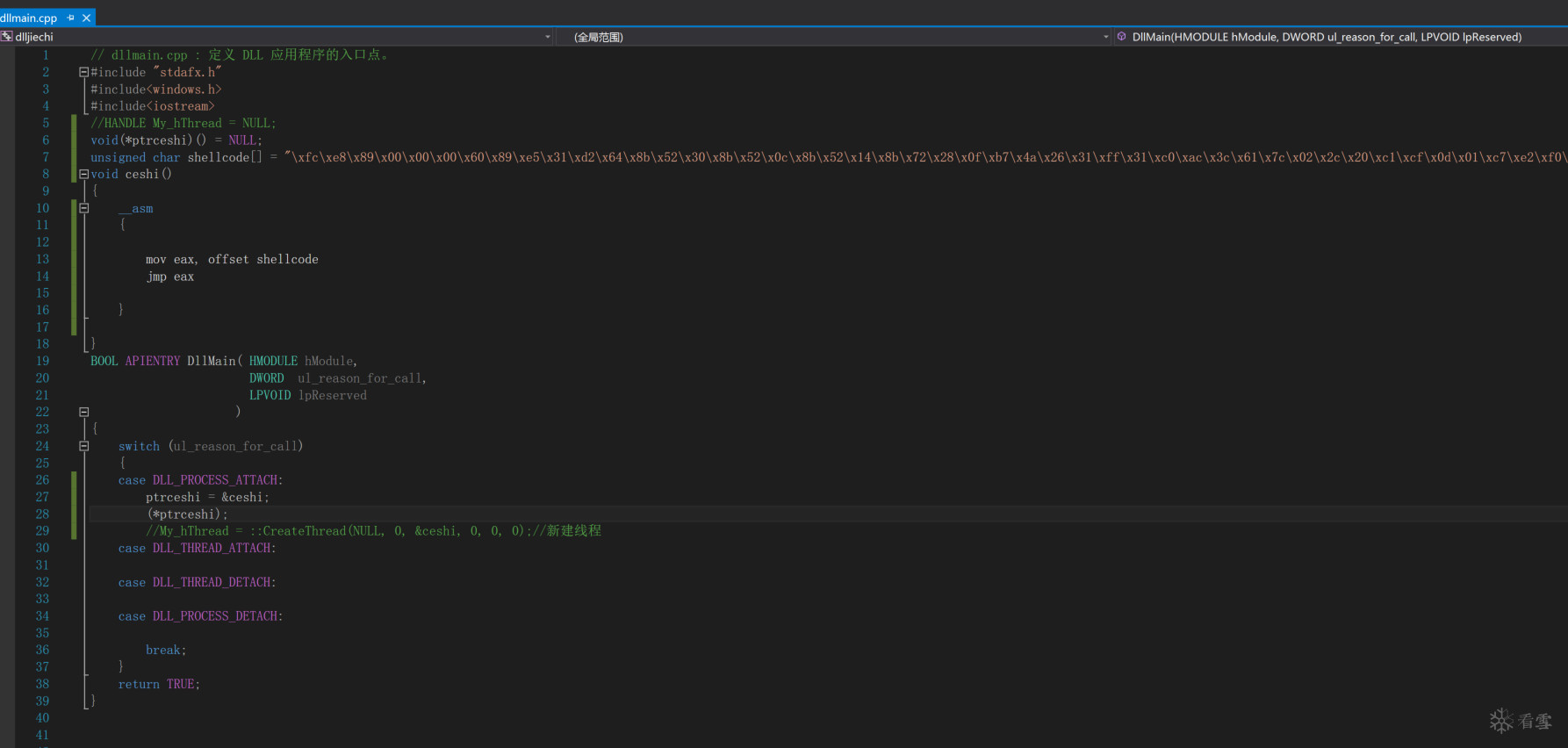Click the __asm keyword

[x=136, y=209]
